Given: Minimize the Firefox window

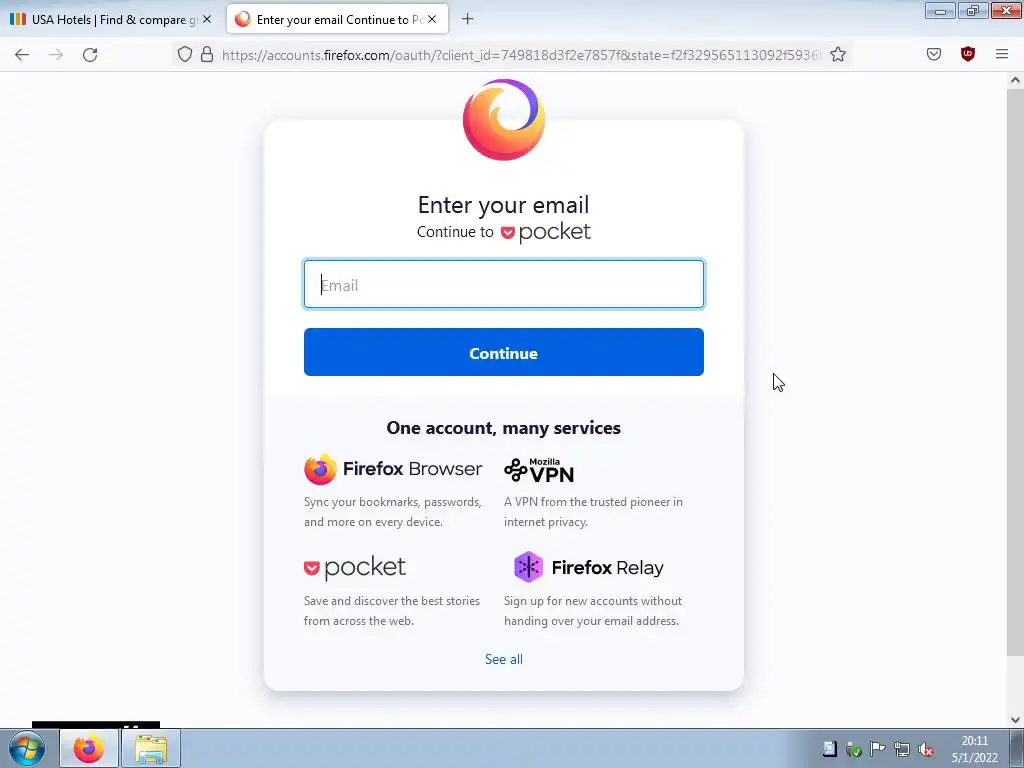Looking at the screenshot, I should pos(940,11).
